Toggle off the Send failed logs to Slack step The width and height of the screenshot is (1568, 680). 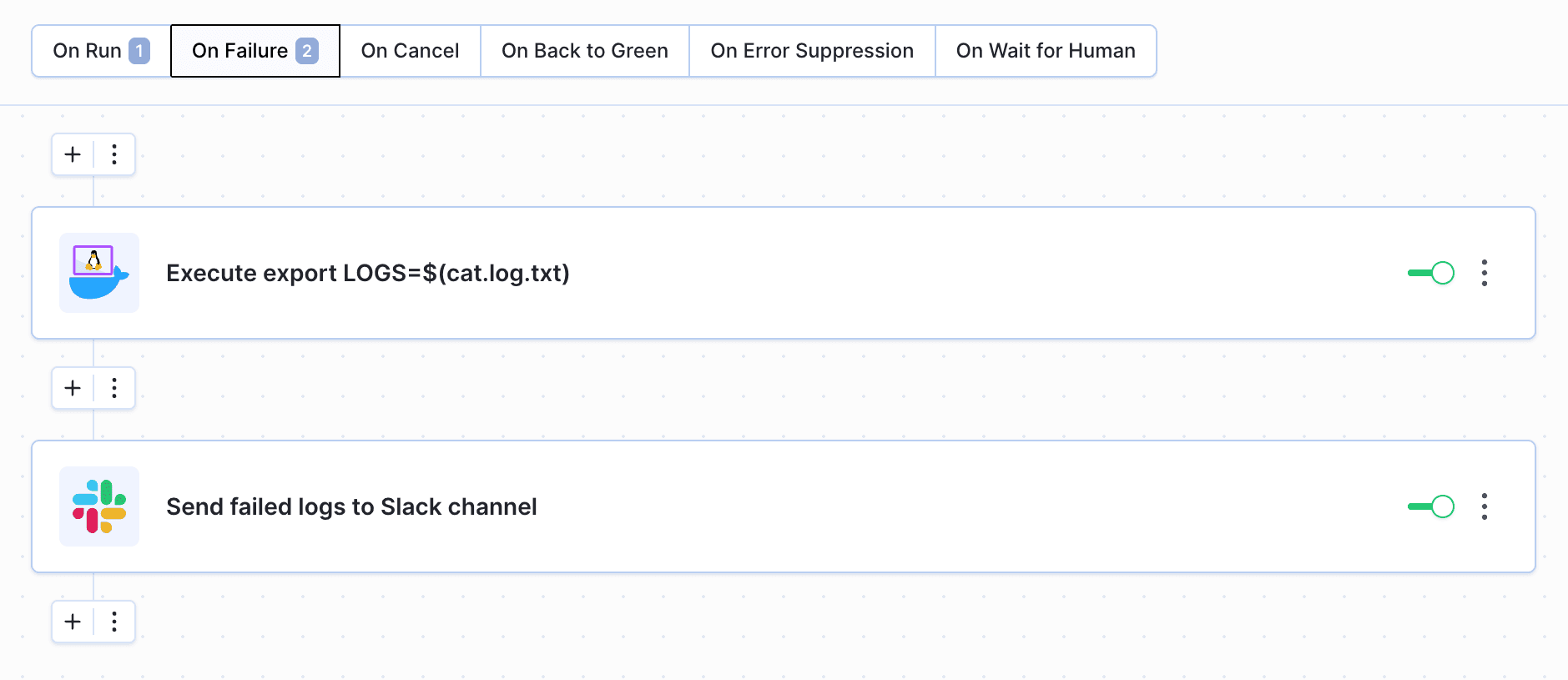coord(1430,506)
